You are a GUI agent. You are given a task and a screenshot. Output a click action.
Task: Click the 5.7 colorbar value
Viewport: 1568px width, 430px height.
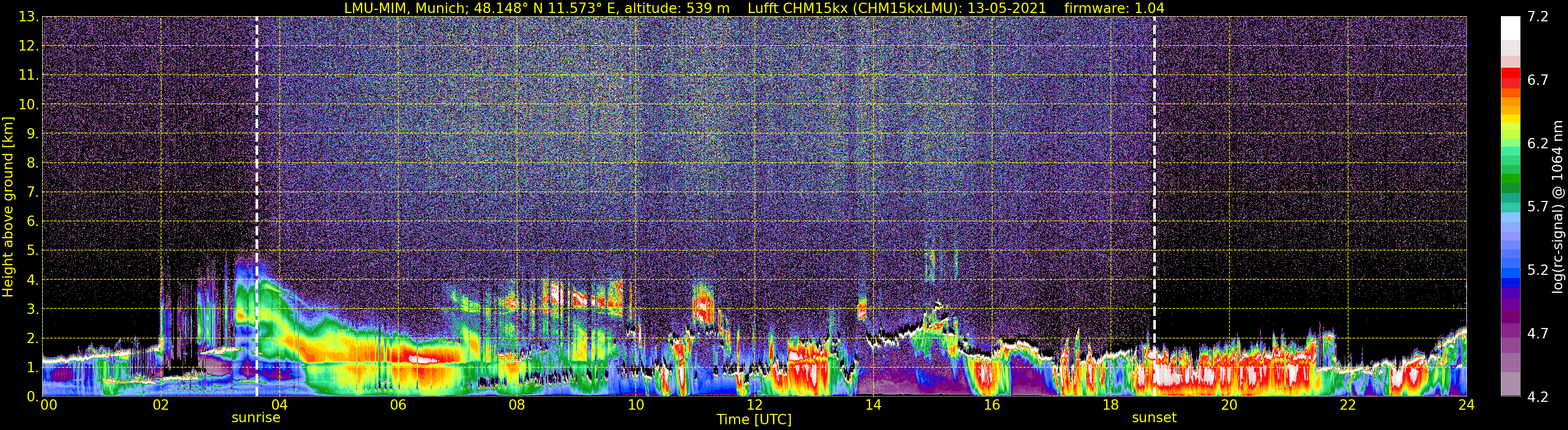click(1538, 207)
